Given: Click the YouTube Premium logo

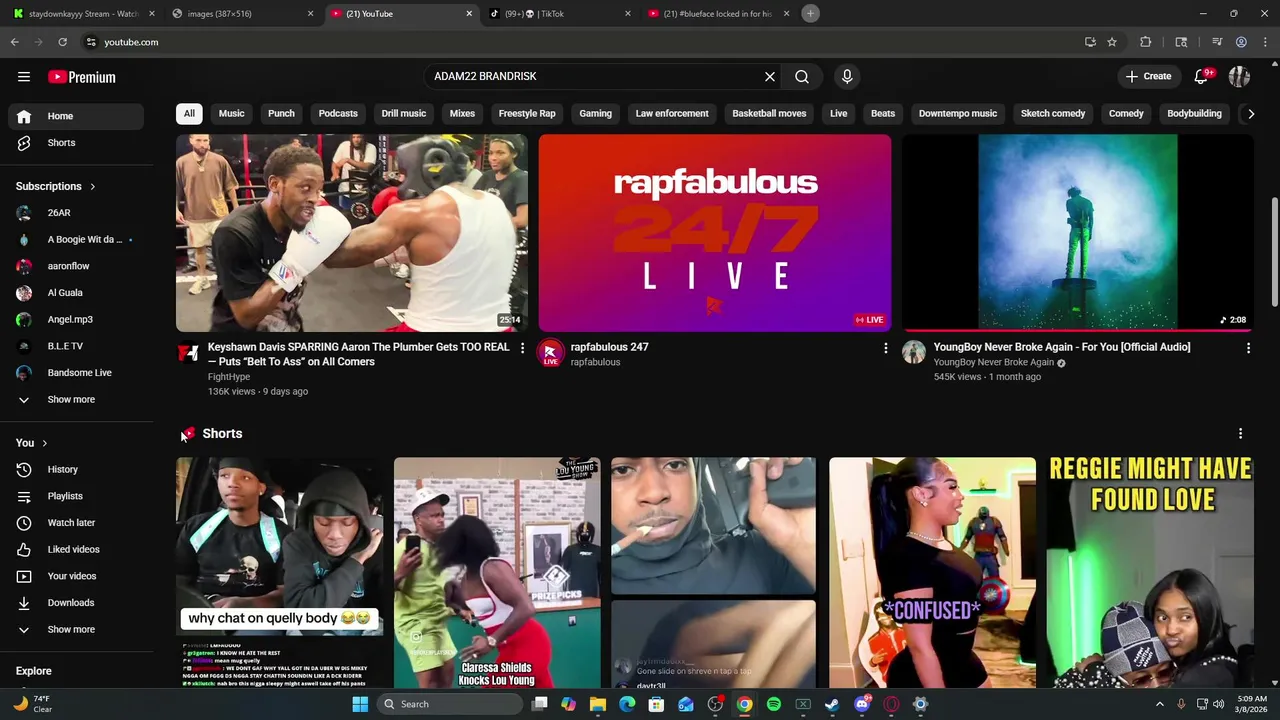Looking at the screenshot, I should tap(82, 77).
